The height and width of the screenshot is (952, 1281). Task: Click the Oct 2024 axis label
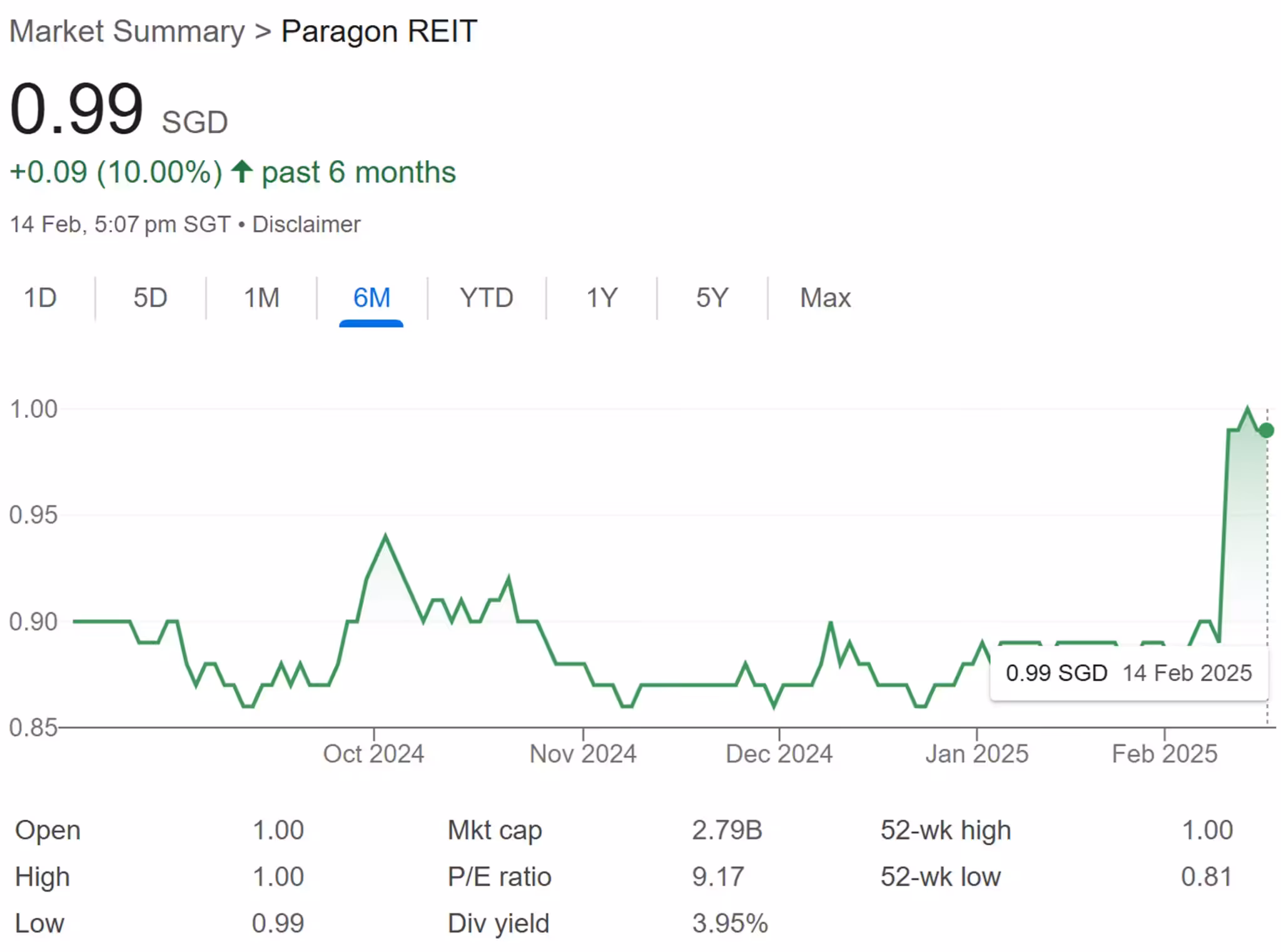pyautogui.click(x=373, y=754)
